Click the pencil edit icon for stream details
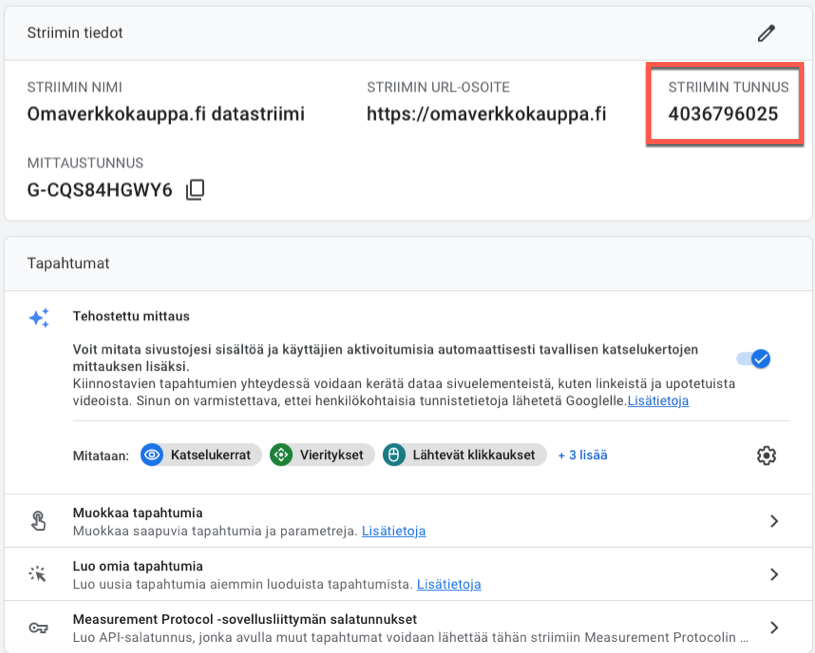The height and width of the screenshot is (653, 815). [x=766, y=33]
